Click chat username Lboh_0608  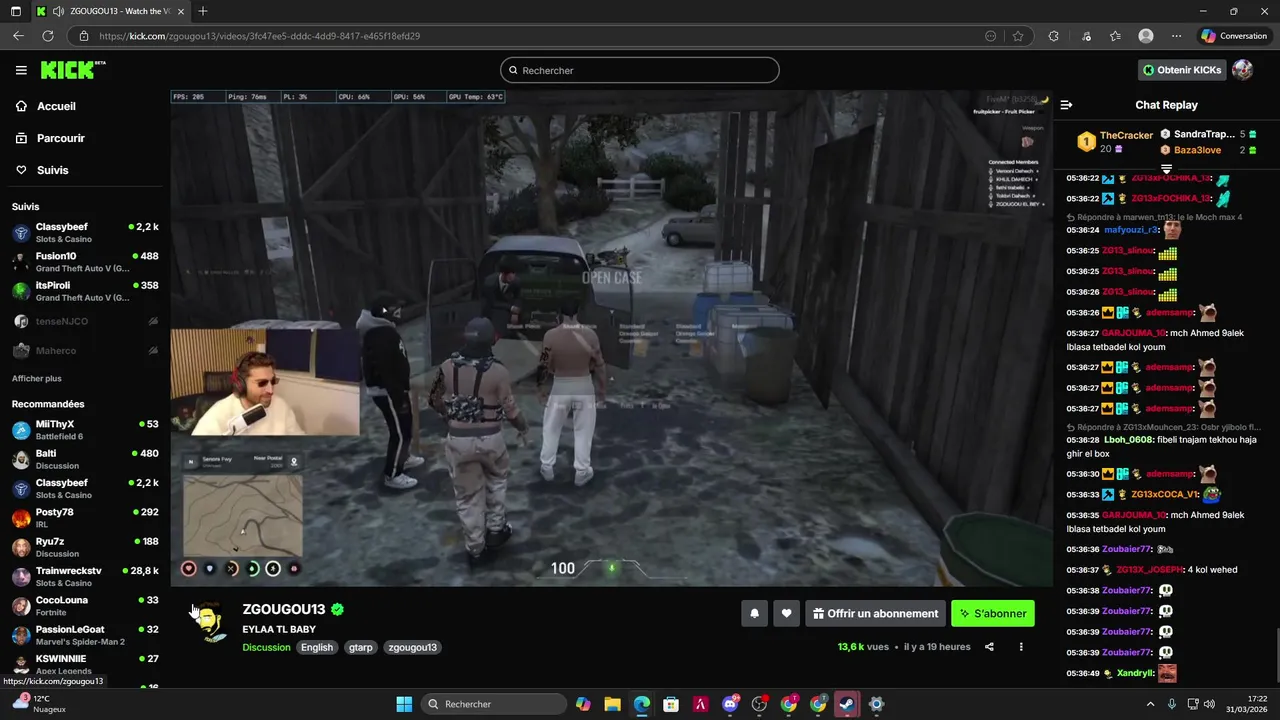(1129, 440)
